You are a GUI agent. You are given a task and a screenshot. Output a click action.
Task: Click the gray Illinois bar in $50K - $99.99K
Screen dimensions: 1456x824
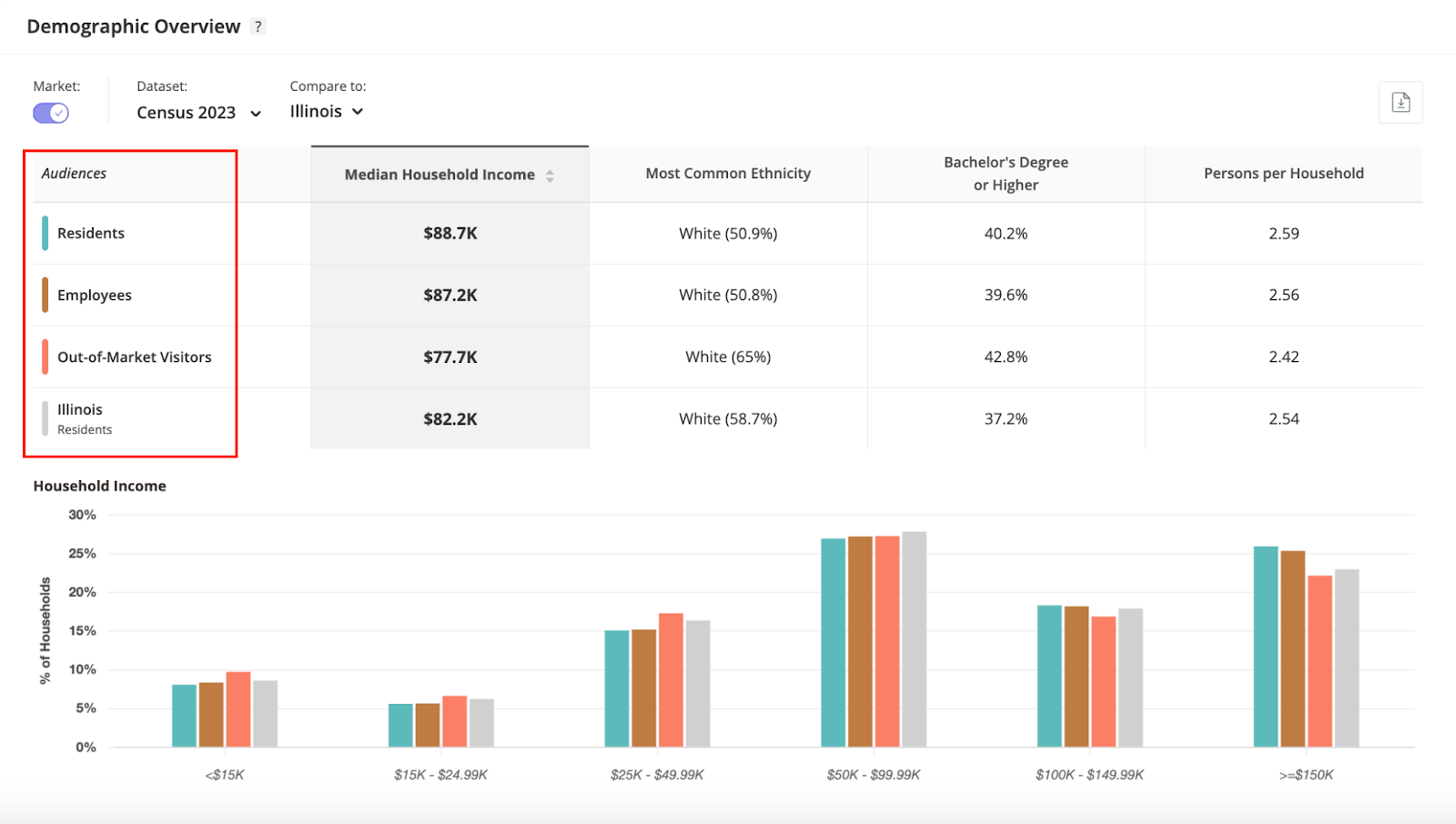click(x=915, y=639)
